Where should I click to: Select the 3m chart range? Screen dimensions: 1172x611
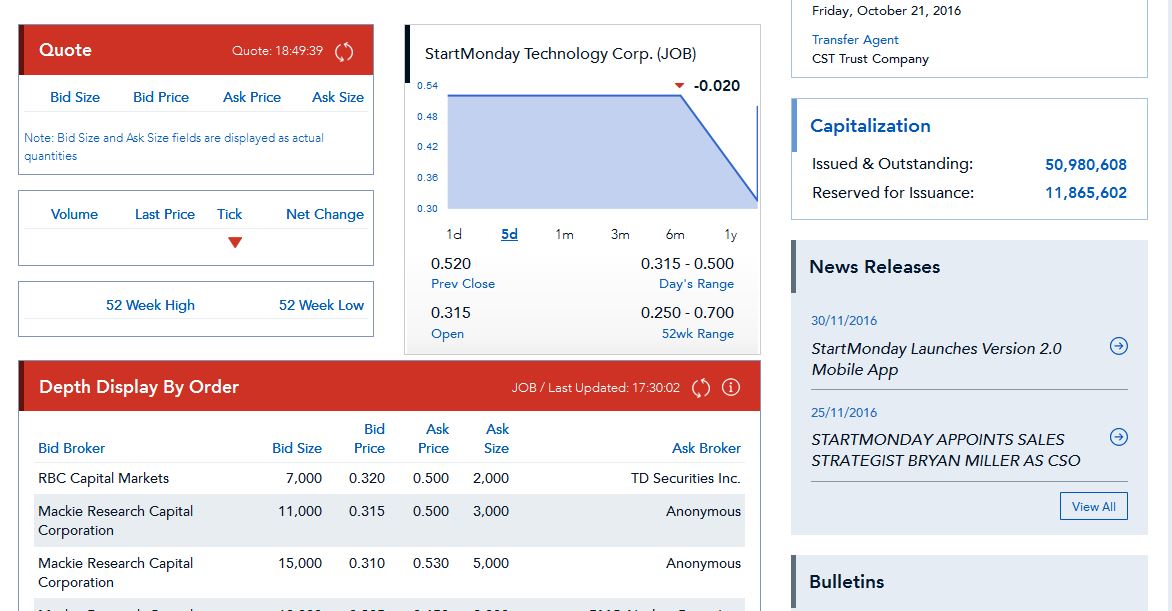pos(620,235)
